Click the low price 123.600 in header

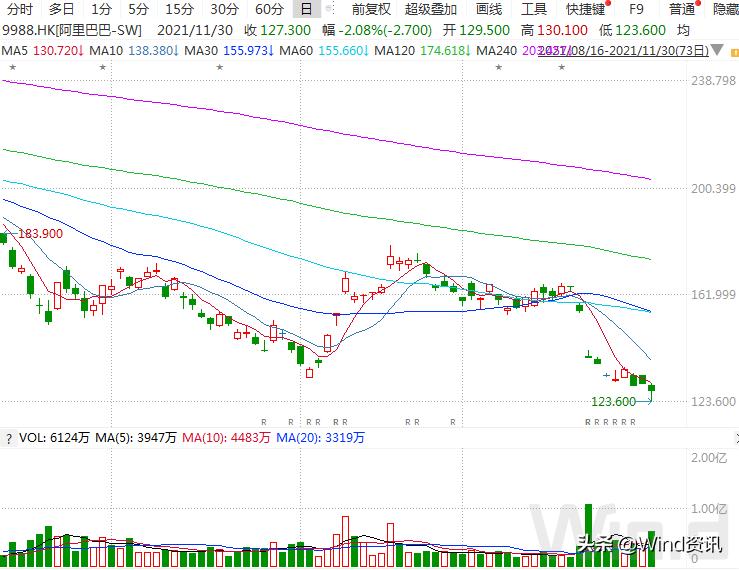640,30
